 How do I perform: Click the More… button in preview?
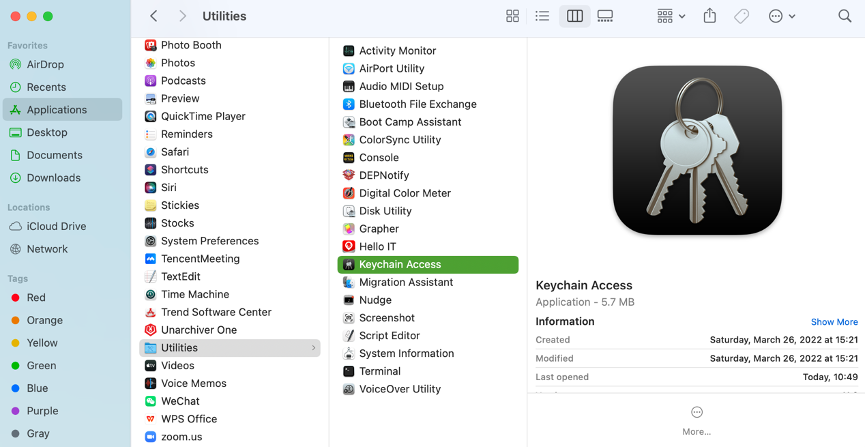697,419
